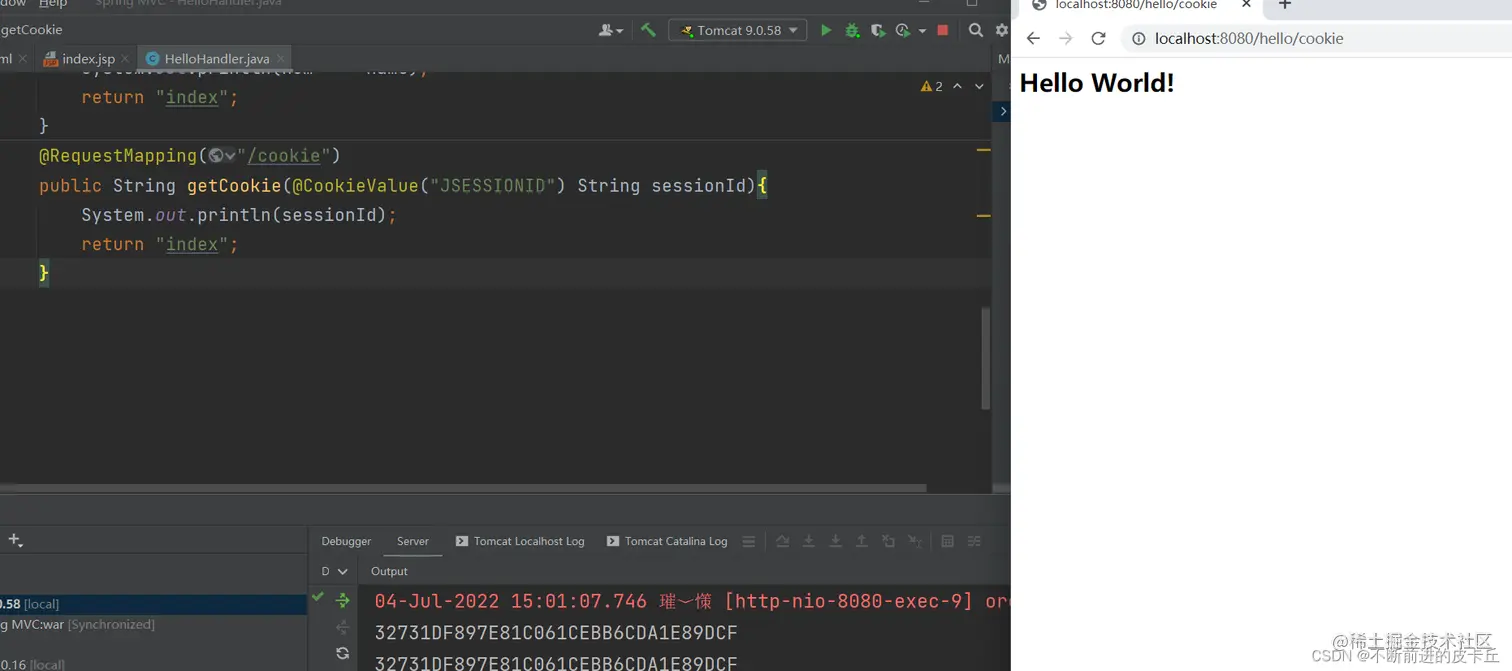Go to next highlighted problem arrow

pos(979,87)
